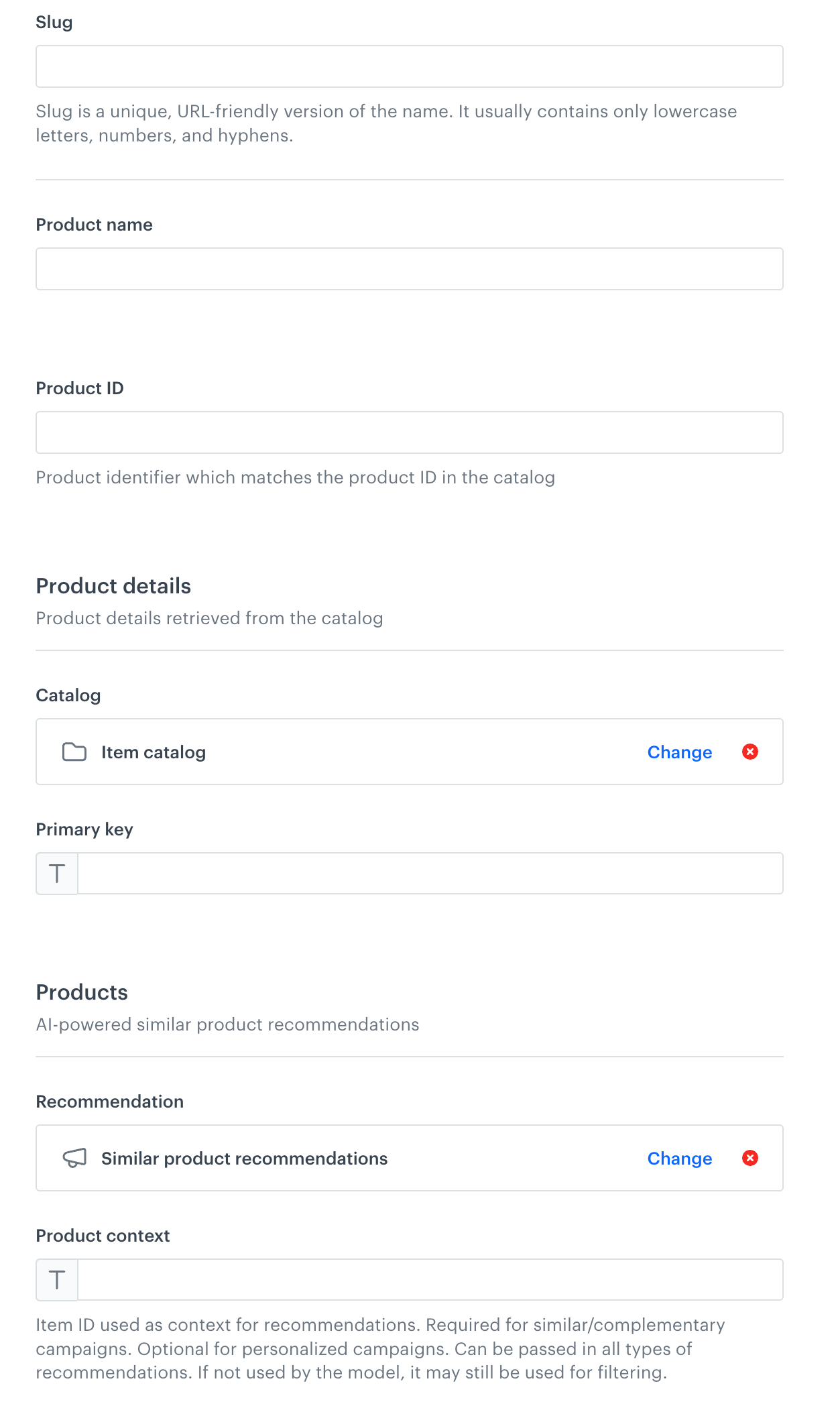Viewport: 840px width, 1412px height.
Task: Click the Recommendation label
Action: (x=109, y=1102)
